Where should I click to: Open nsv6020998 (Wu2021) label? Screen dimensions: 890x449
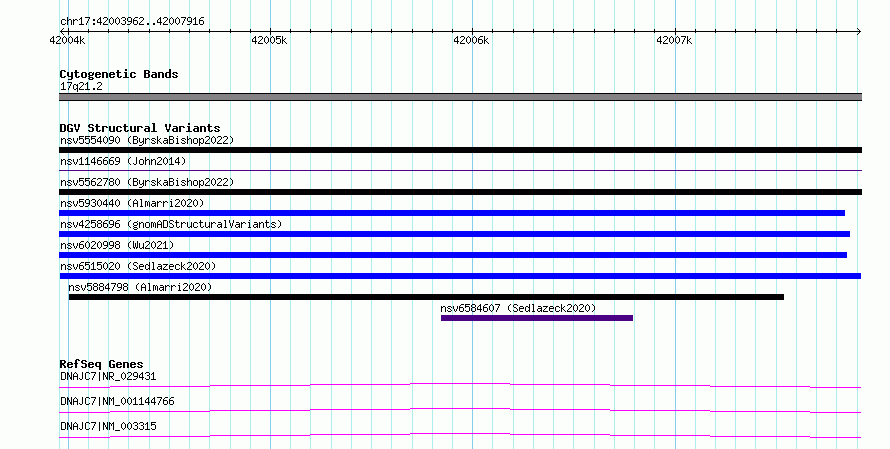coord(117,245)
